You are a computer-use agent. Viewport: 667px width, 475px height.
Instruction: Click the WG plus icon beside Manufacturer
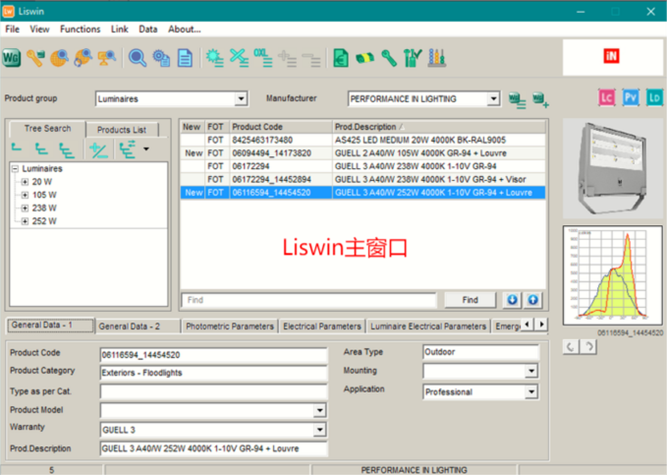click(x=540, y=100)
